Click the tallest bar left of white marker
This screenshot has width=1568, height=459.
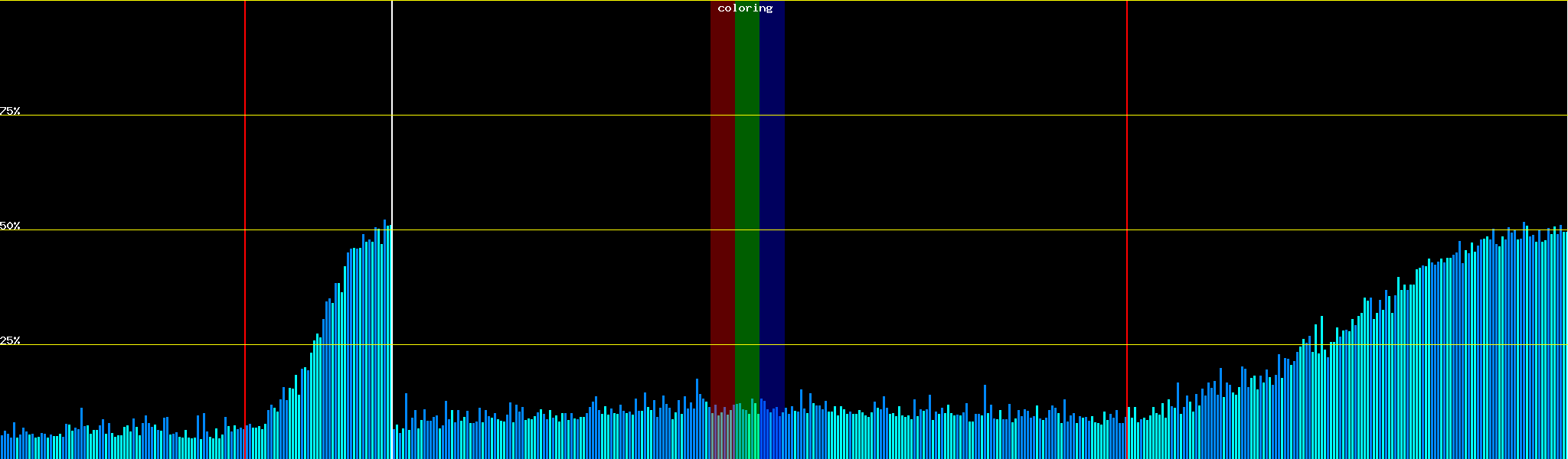point(385,344)
